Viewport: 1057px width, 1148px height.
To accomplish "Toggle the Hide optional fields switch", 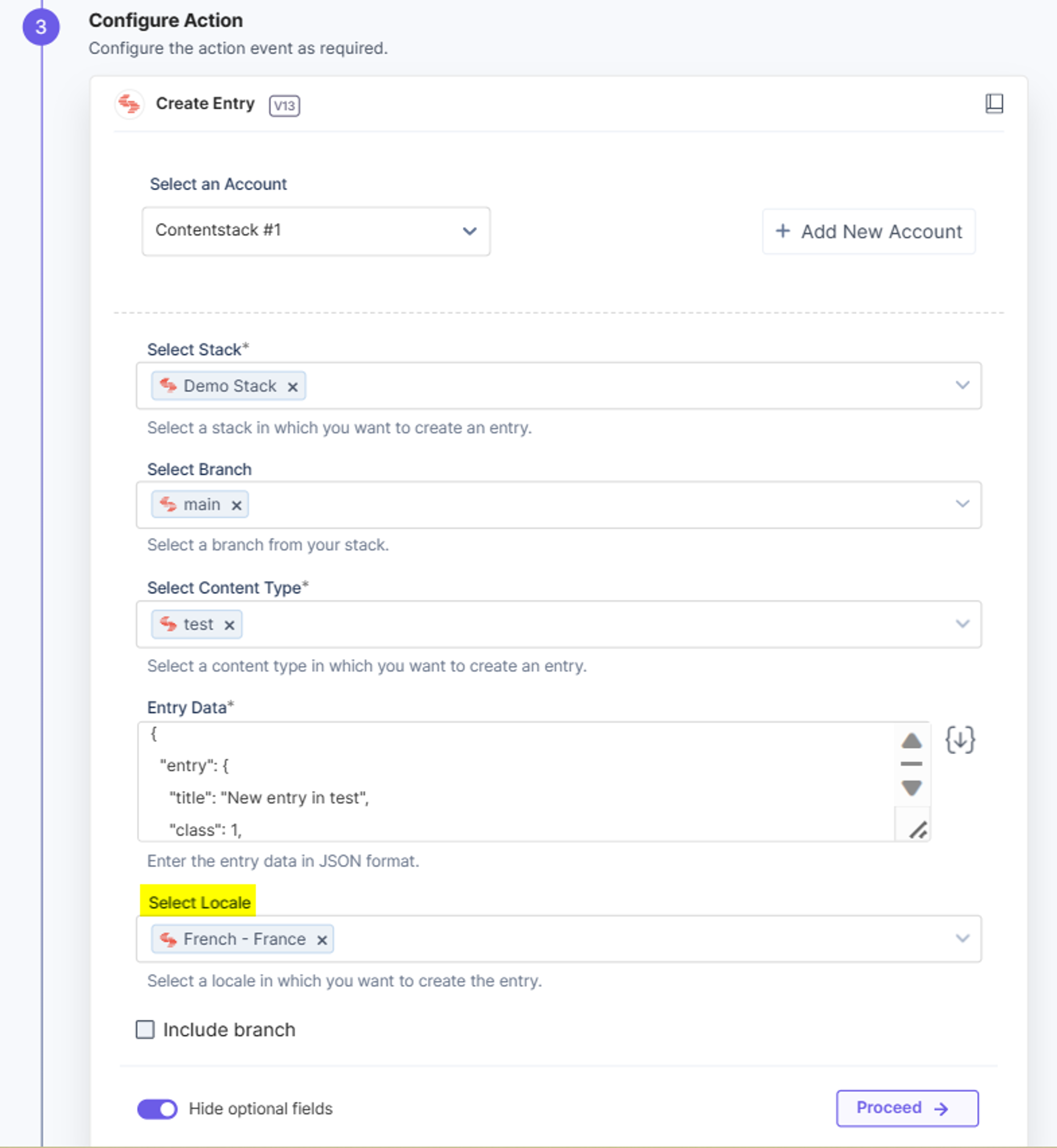I will (x=157, y=1109).
